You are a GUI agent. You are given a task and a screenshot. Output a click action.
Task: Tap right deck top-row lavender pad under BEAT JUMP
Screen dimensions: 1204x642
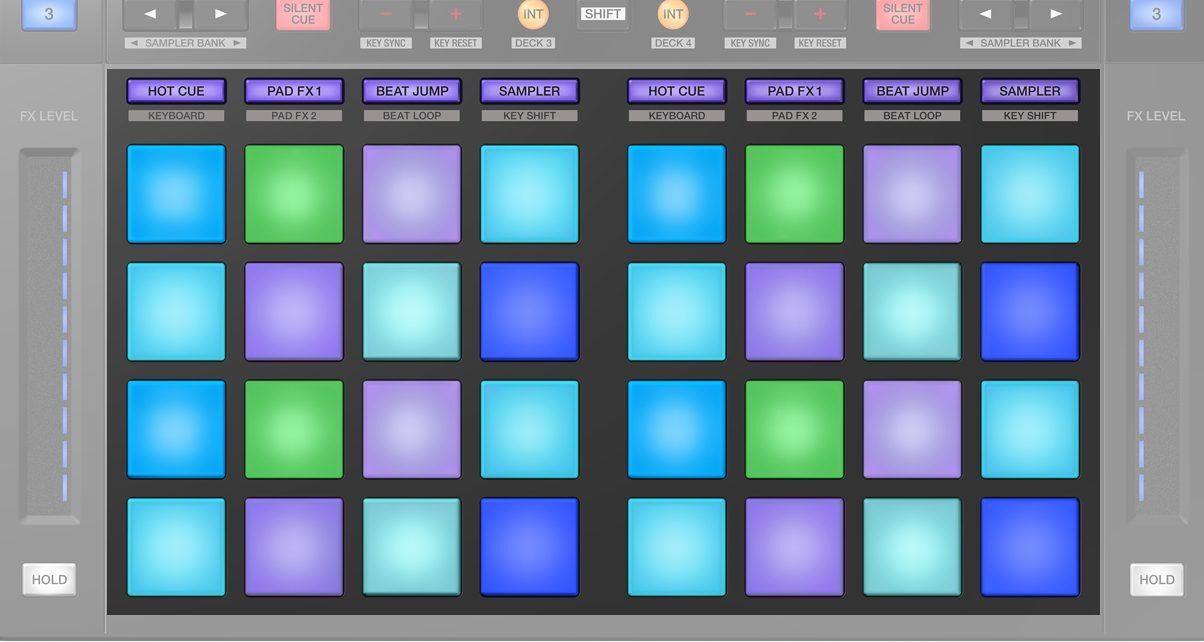pyautogui.click(x=913, y=194)
